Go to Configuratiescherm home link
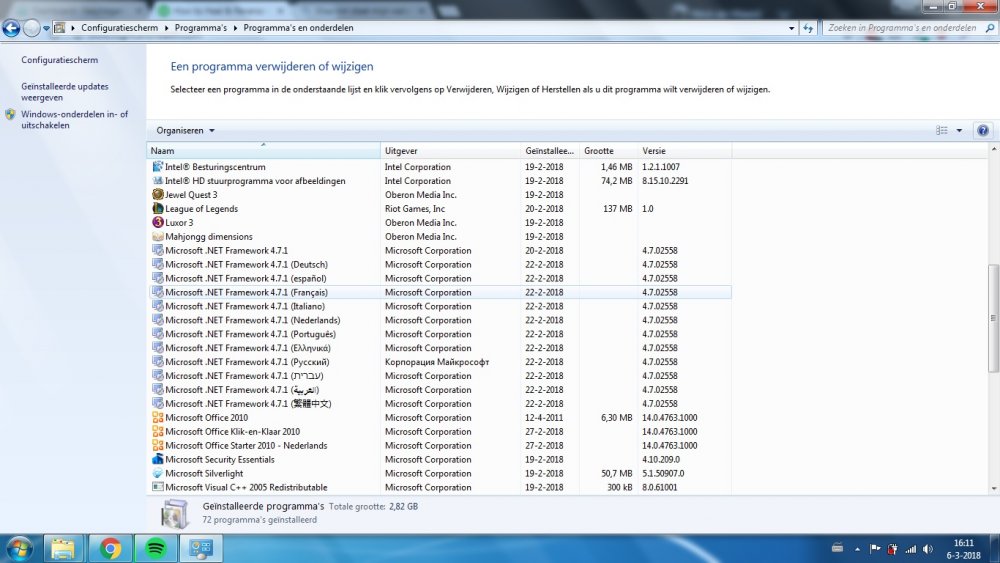The height and width of the screenshot is (563, 1000). click(x=60, y=61)
